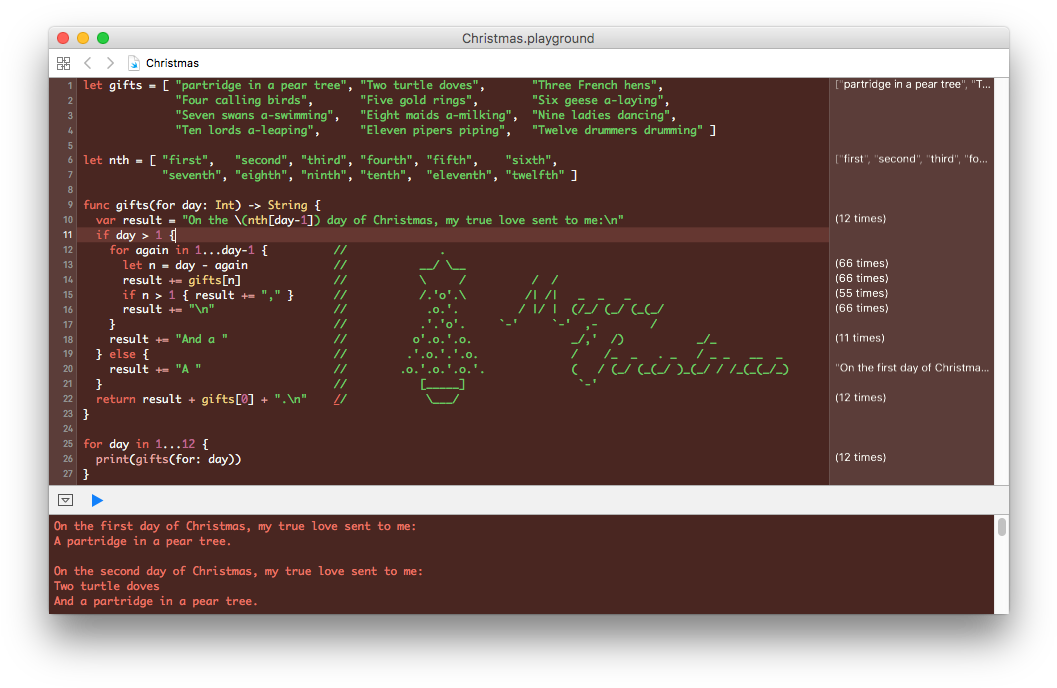The width and height of the screenshot is (1057, 688).
Task: Go back using the left arrow
Action: [x=88, y=63]
